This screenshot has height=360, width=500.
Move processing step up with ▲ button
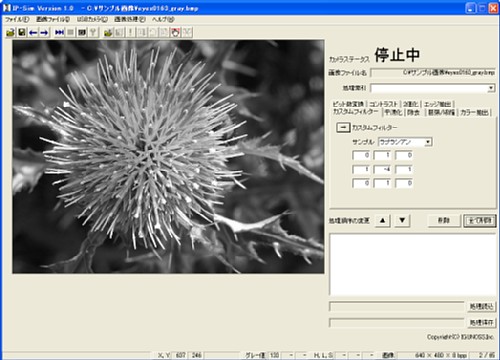click(x=383, y=220)
